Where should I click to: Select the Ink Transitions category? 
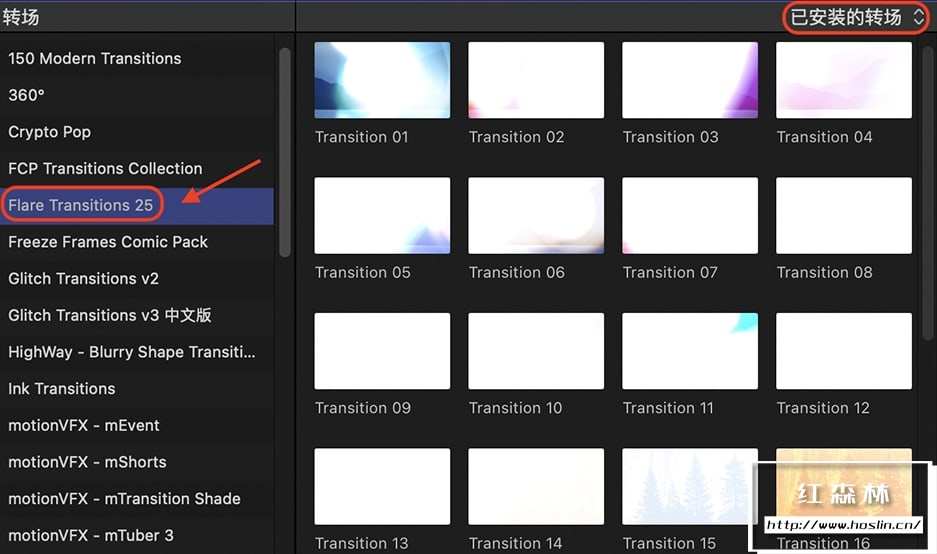point(137,389)
